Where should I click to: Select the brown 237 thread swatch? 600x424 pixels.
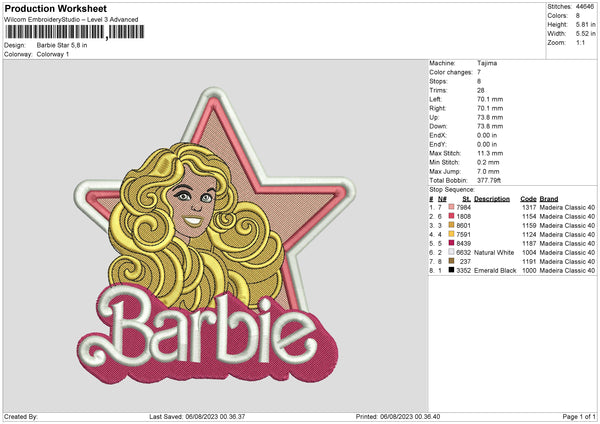click(x=452, y=261)
